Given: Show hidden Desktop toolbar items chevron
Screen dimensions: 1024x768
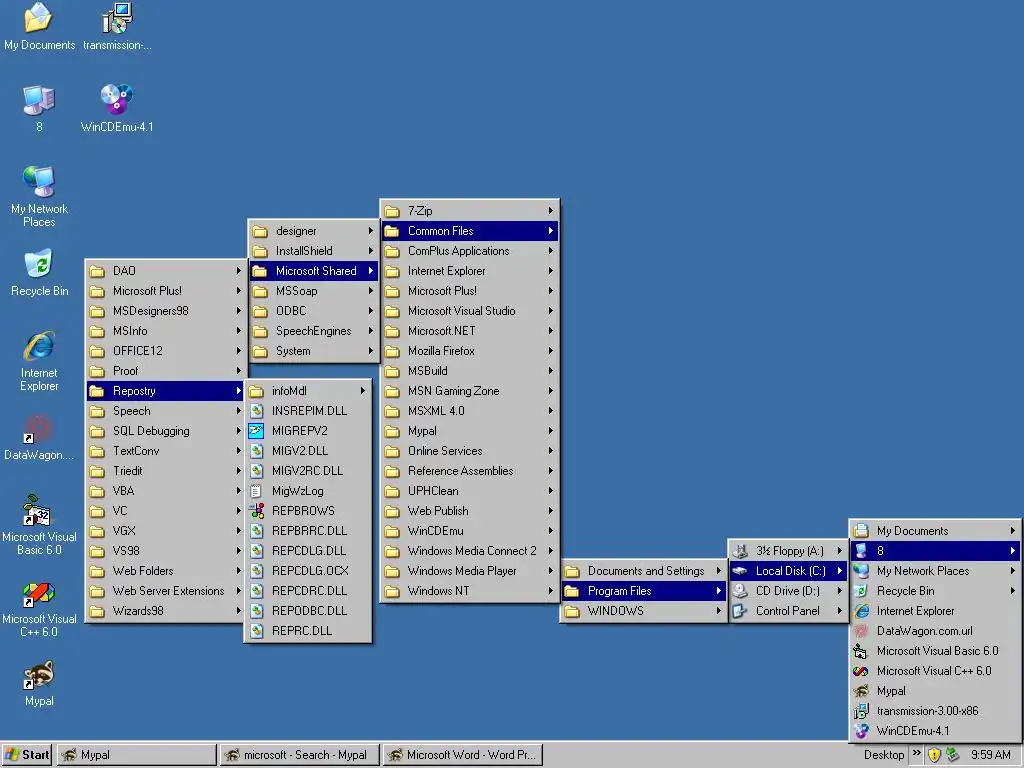Looking at the screenshot, I should tap(917, 753).
